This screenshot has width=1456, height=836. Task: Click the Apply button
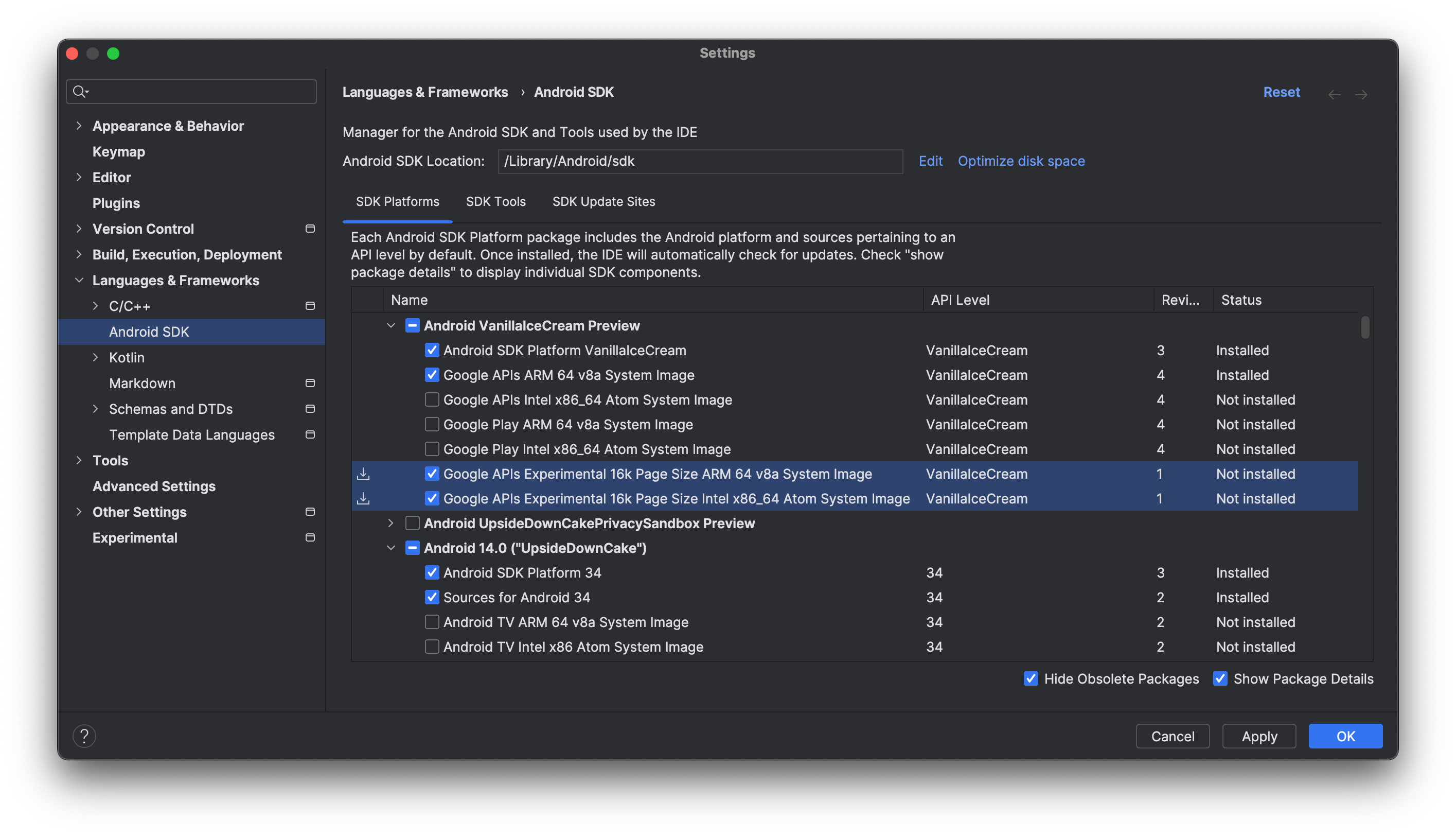[1259, 735]
